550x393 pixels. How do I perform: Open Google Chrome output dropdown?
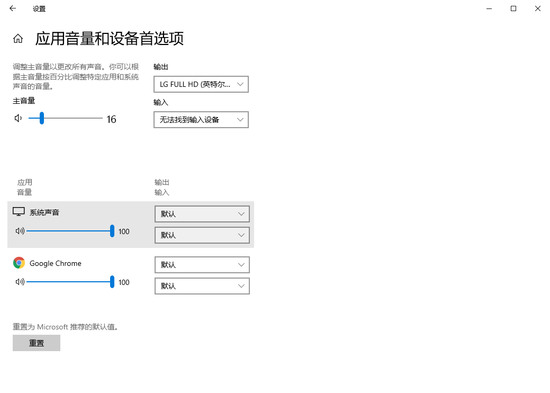coord(202,265)
